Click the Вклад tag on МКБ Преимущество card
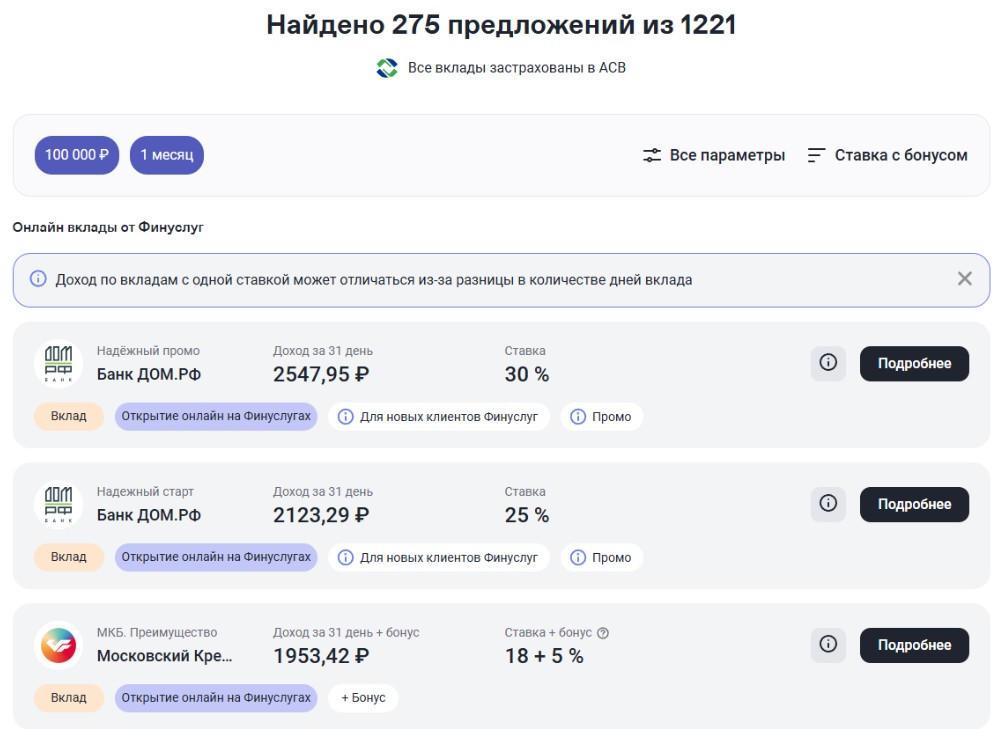 (x=69, y=698)
